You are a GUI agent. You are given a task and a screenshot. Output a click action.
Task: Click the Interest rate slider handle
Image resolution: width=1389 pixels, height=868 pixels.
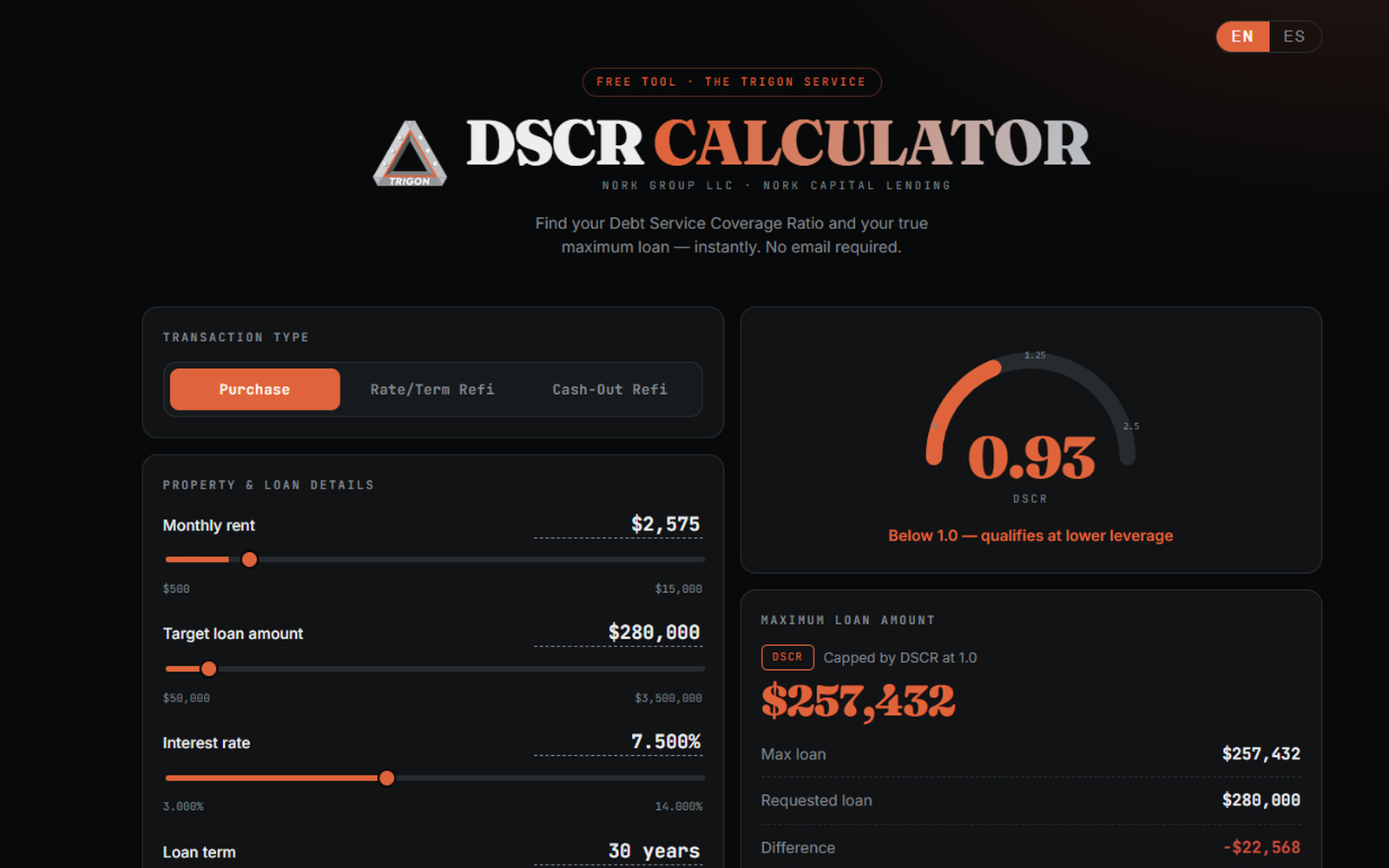click(387, 778)
